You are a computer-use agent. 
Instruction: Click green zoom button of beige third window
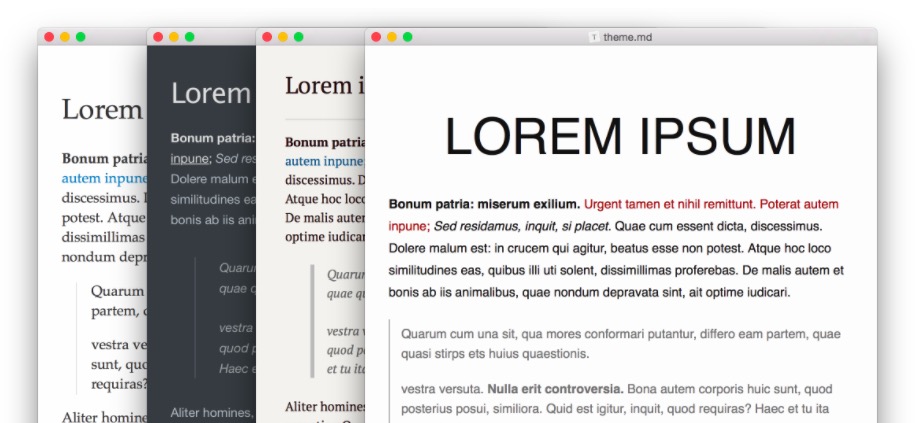[298, 37]
